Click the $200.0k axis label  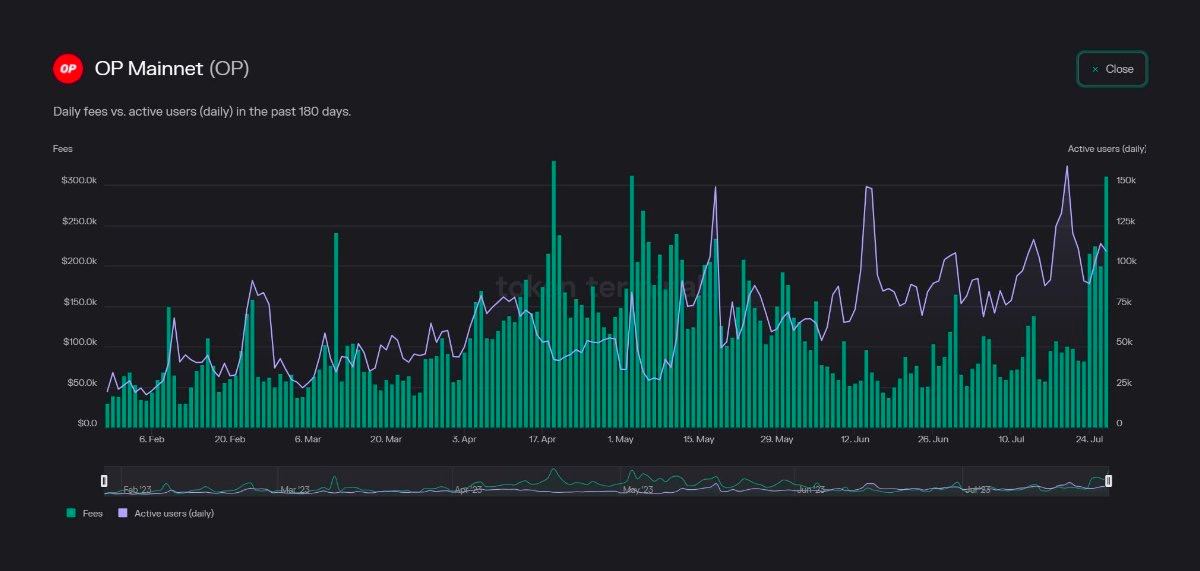pyautogui.click(x=79, y=261)
